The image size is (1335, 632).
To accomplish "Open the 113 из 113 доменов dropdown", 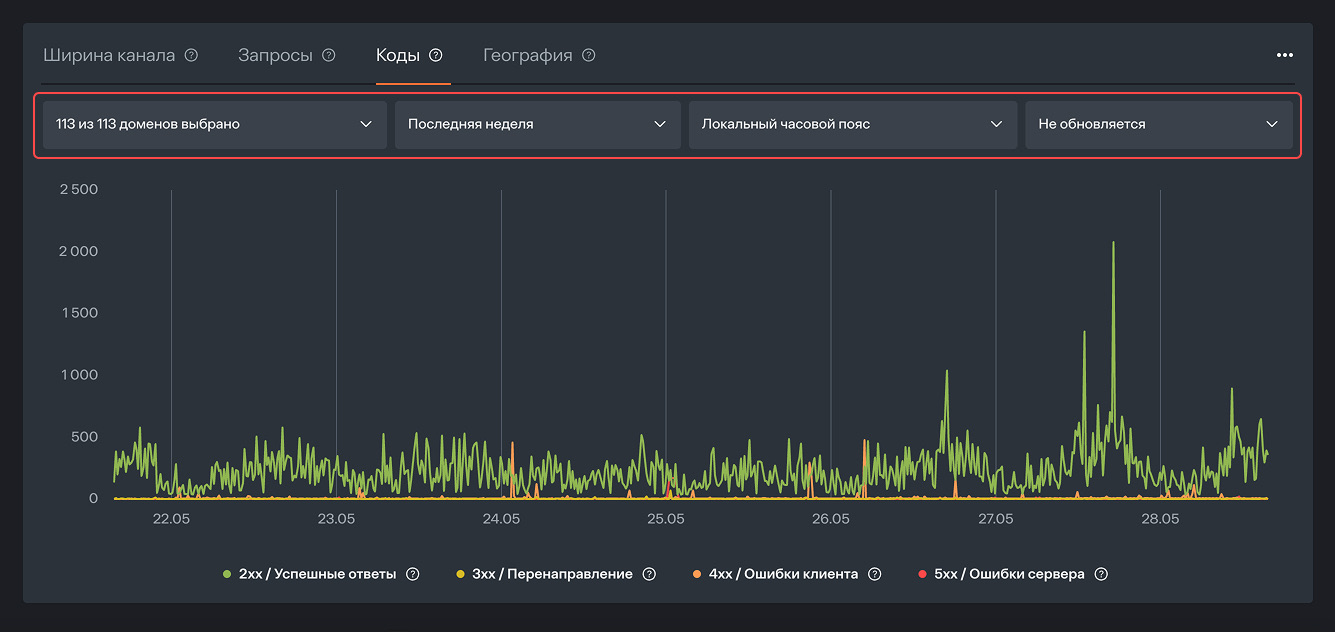I will click(214, 125).
